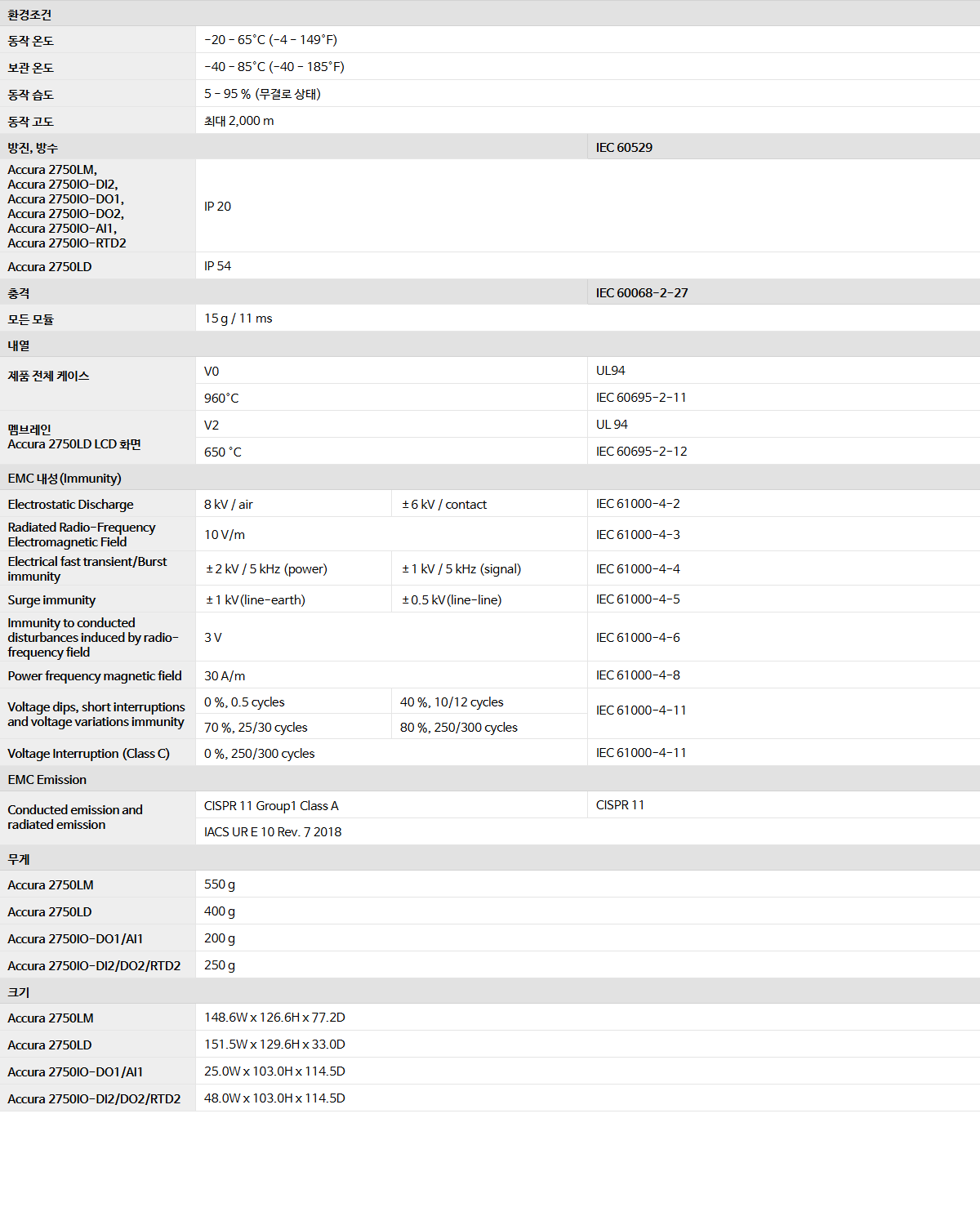980x1225 pixels.
Task: Select the '30 A/m' value
Action: click(225, 676)
